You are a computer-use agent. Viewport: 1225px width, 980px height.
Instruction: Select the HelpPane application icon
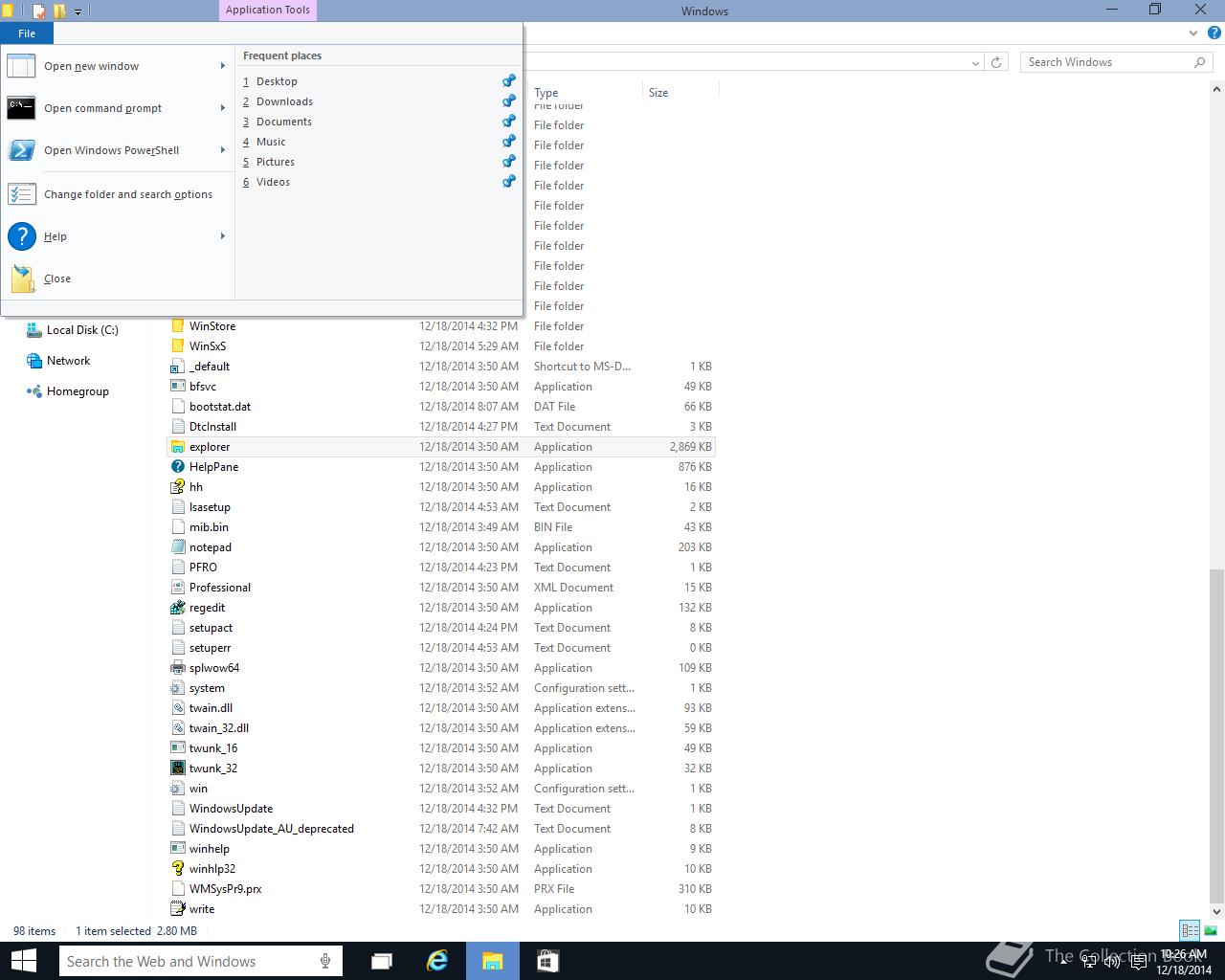pos(177,467)
